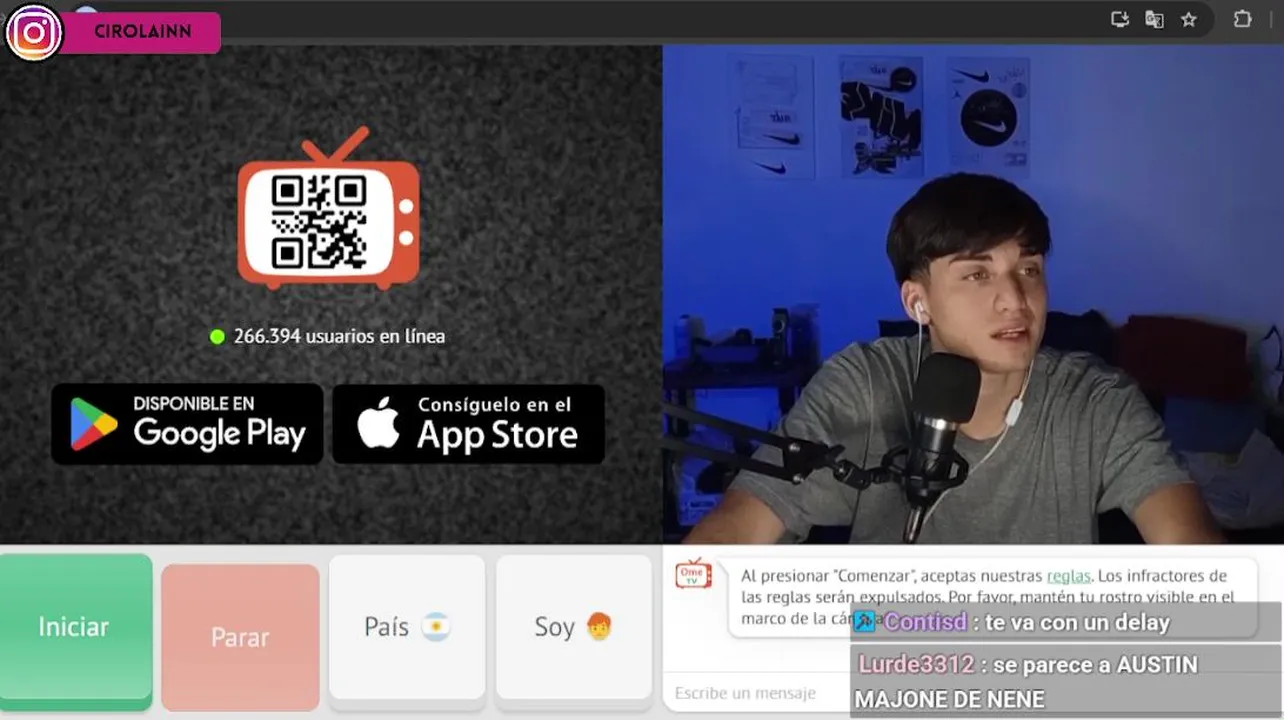Click the Argentina flag icon on País
Viewport: 1284px width, 720px height.
point(435,627)
